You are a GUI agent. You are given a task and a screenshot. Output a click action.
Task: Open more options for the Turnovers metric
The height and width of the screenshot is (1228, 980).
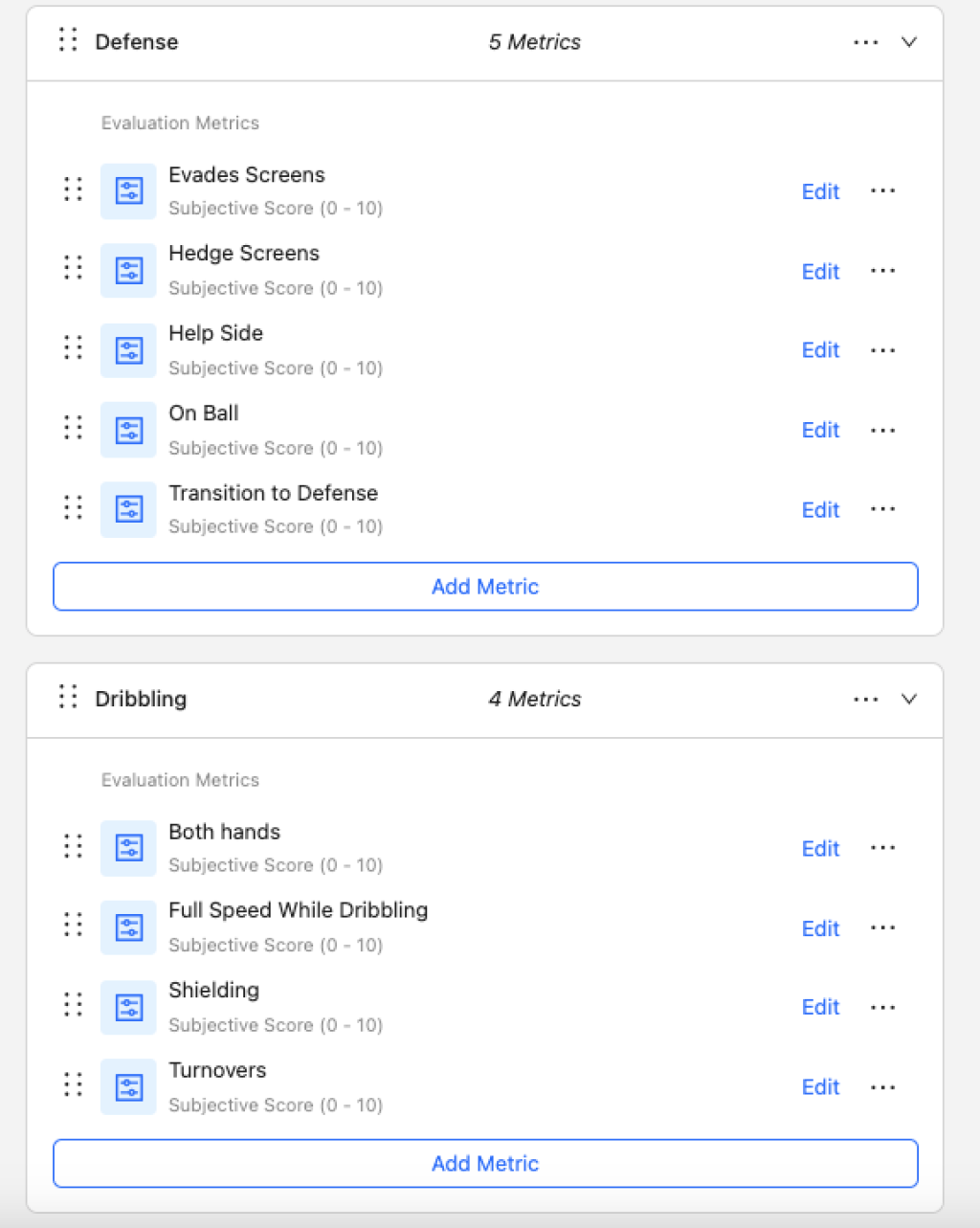tap(882, 1087)
